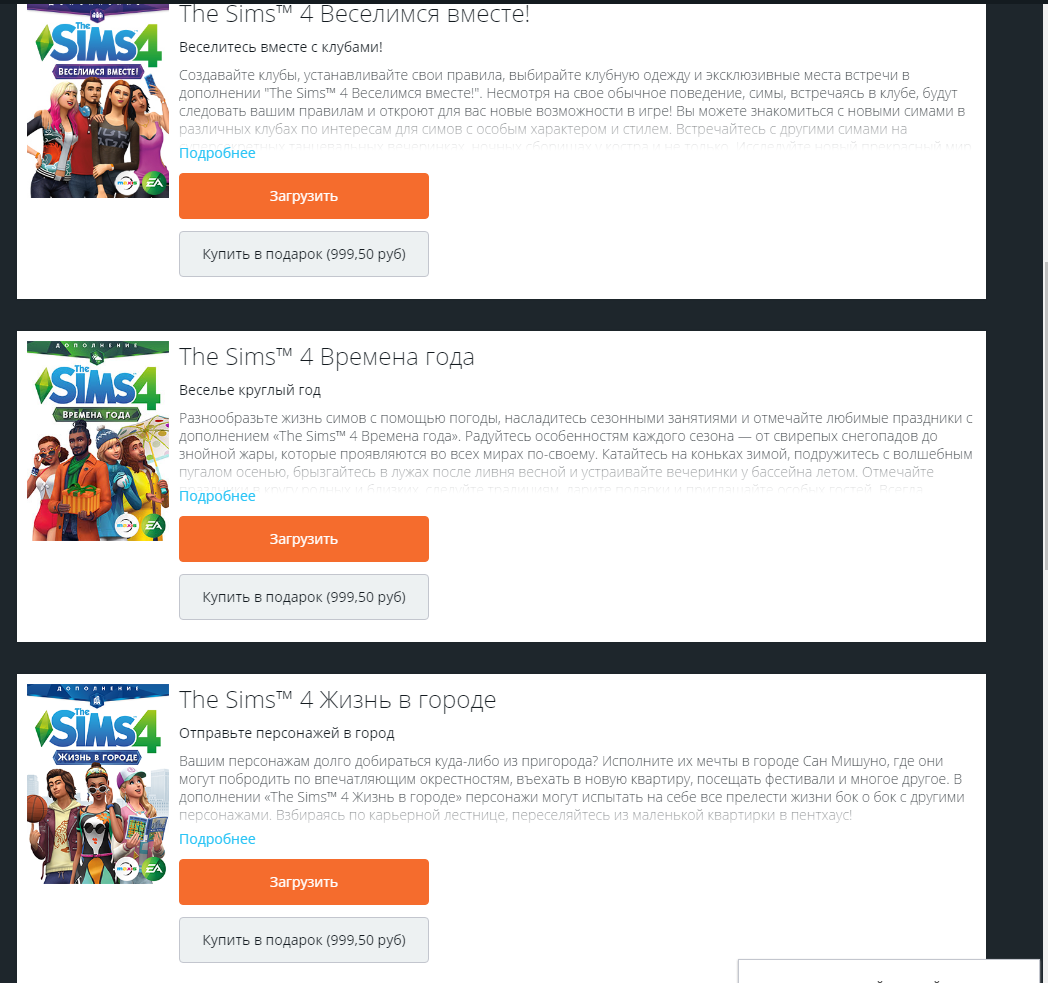
Task: Buy Времена года as a gift
Action: click(303, 597)
